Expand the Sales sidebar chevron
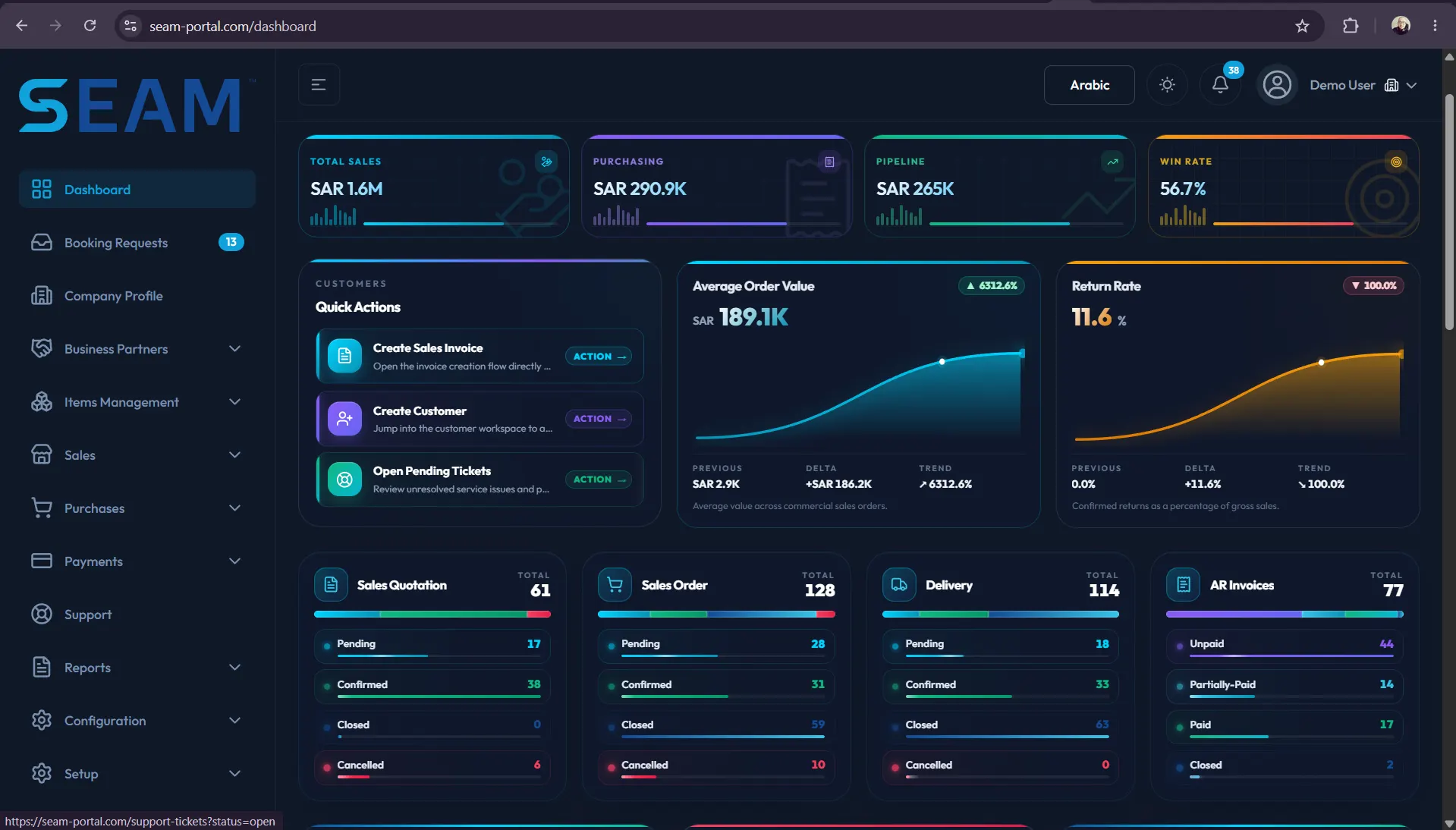Viewport: 1456px width, 830px height. tap(234, 455)
